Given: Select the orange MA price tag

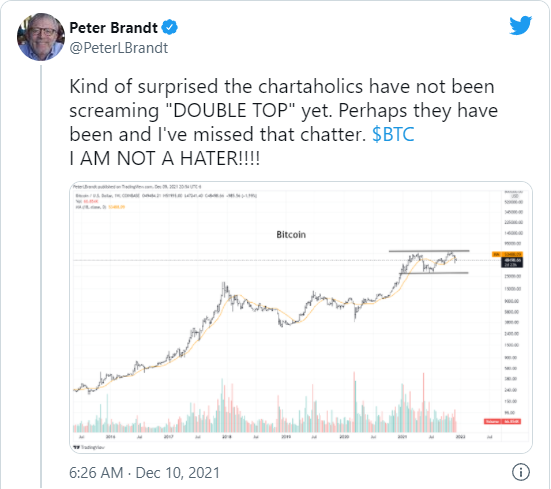Looking at the screenshot, I should tap(507, 254).
